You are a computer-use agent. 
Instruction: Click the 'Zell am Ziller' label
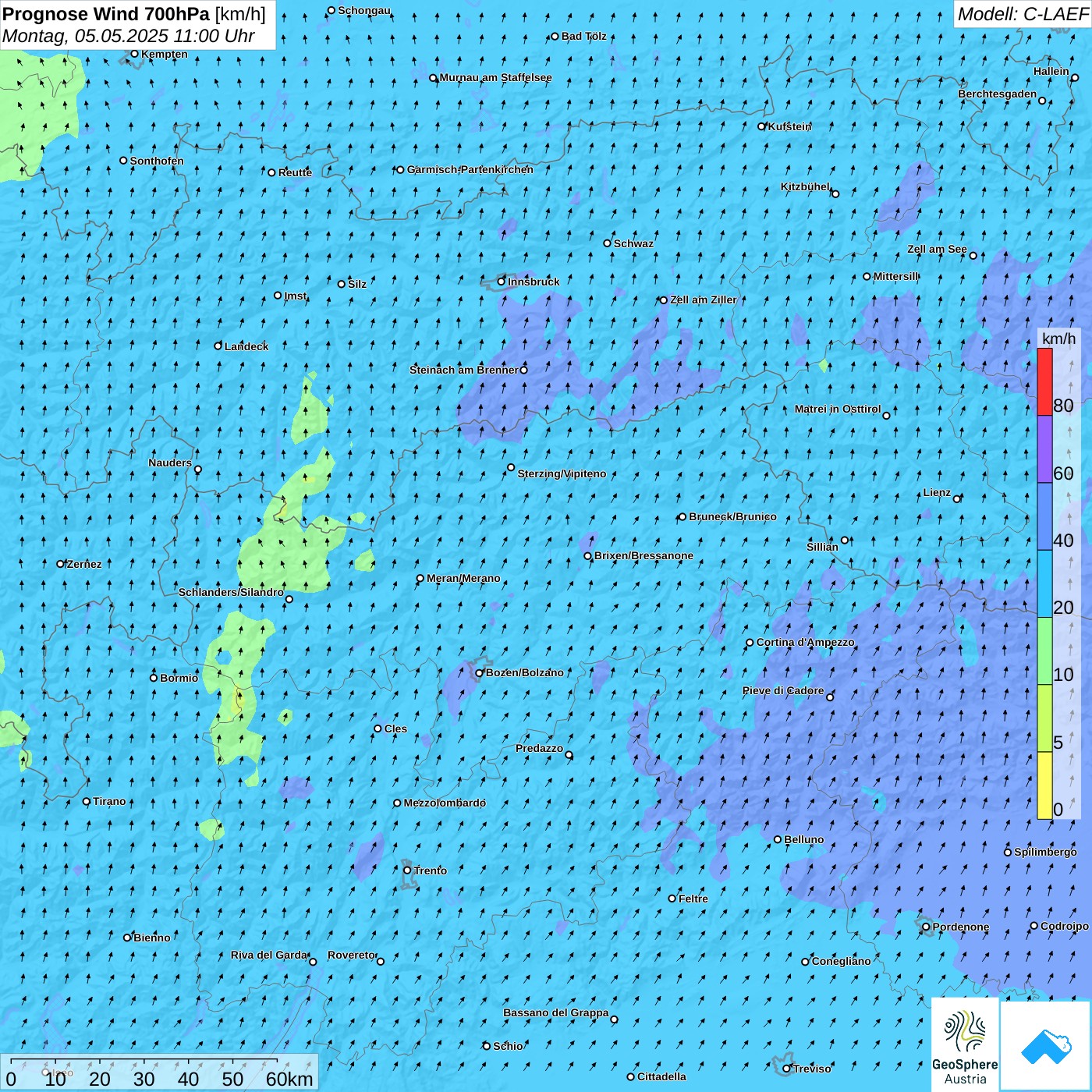click(x=703, y=300)
